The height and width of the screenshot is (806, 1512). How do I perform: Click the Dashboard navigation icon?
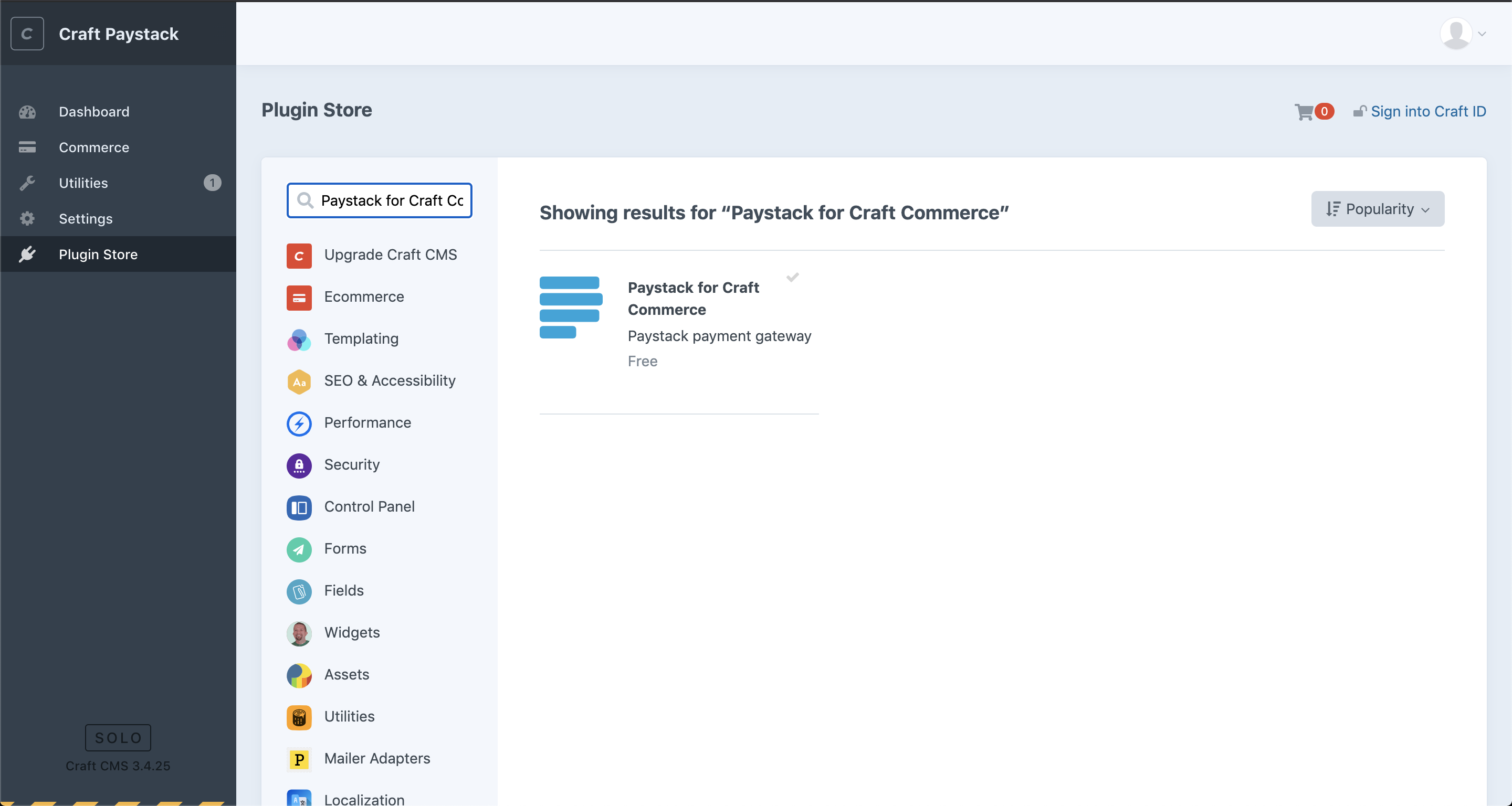(27, 111)
